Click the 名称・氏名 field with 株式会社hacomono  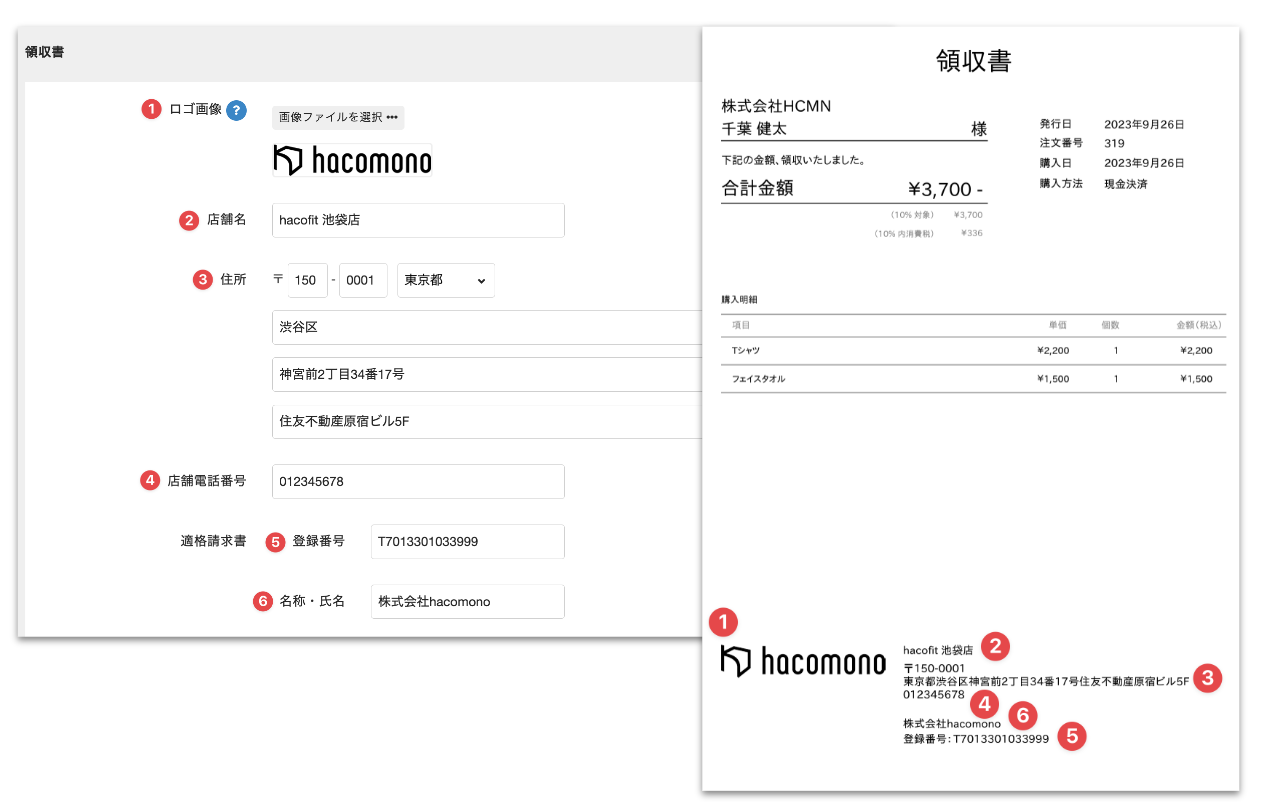(x=466, y=601)
